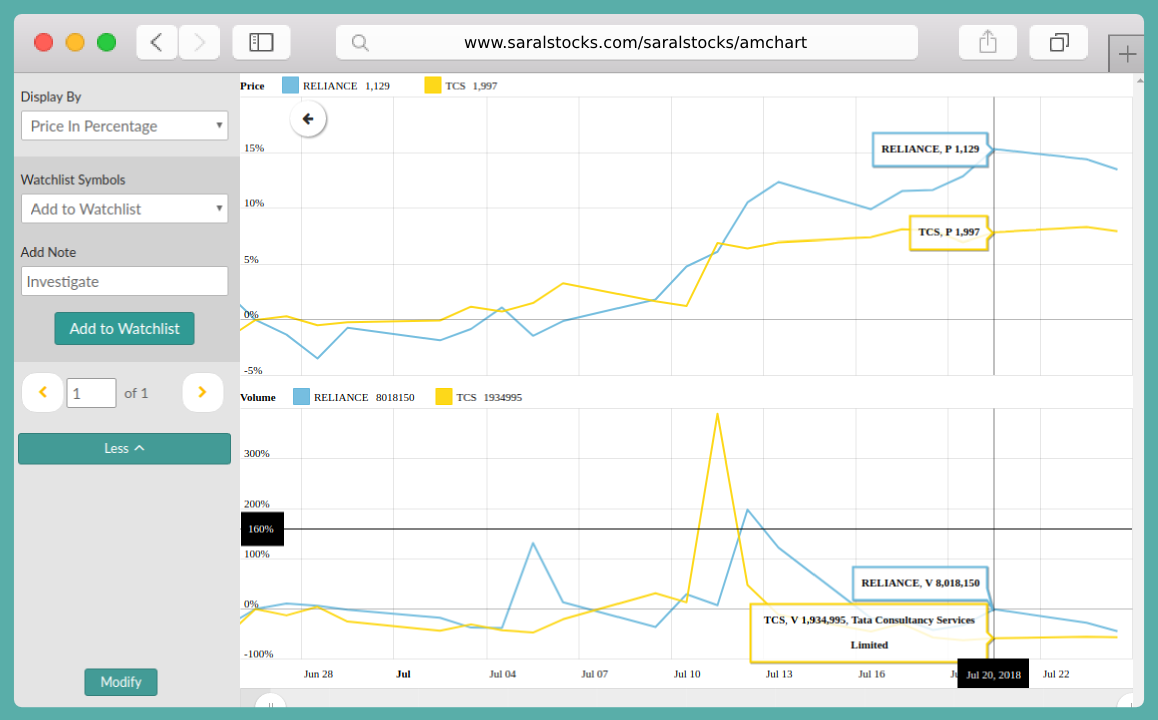
Task: Click the address bar URL field
Action: pyautogui.click(x=627, y=42)
